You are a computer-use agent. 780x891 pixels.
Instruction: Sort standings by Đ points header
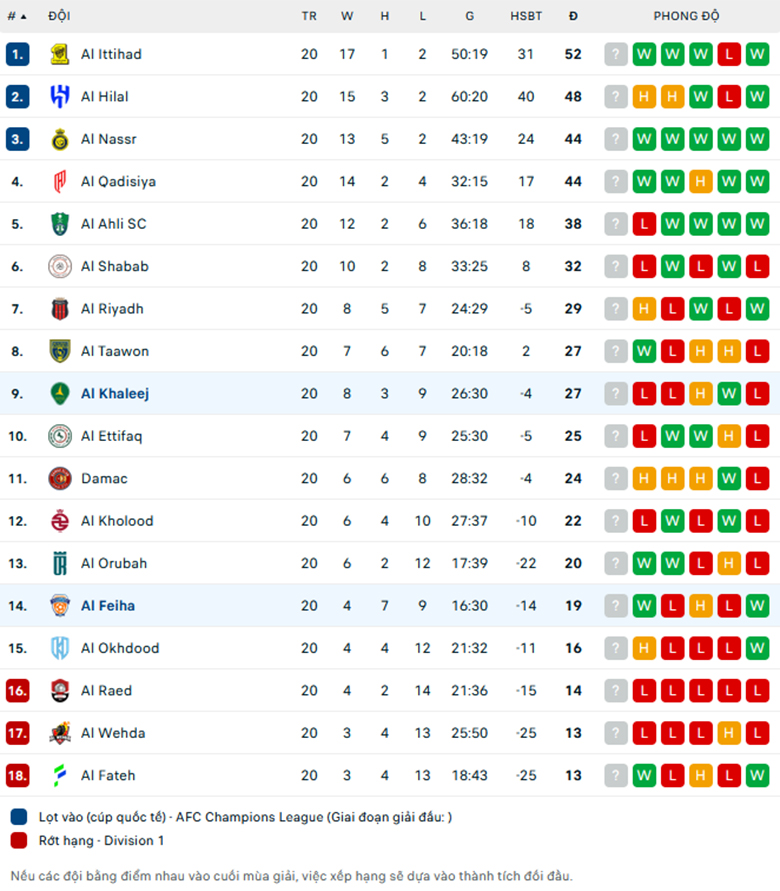pos(573,16)
